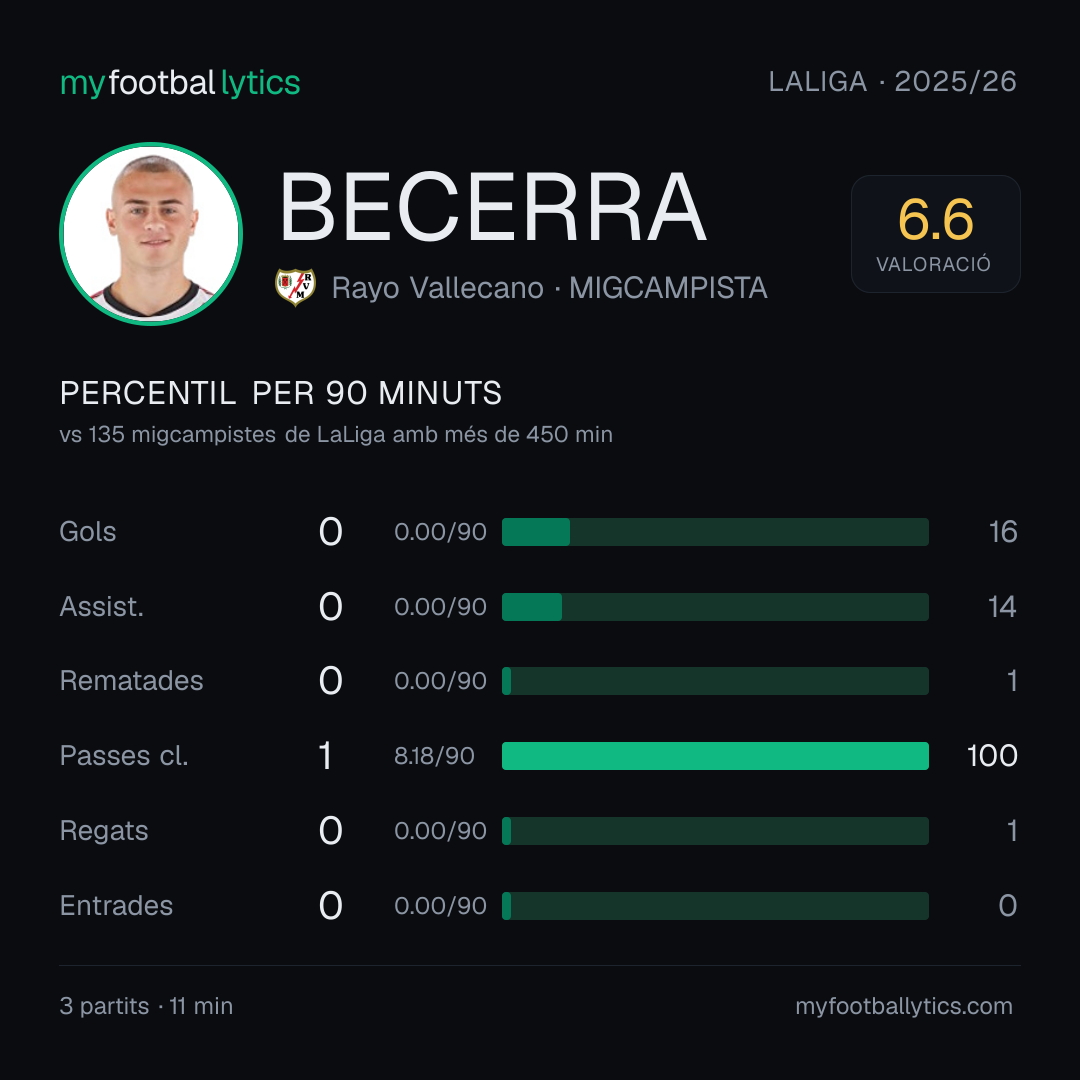1080x1080 pixels.
Task: Select the LALIGA · 2025/26 season label
Action: coord(892,82)
